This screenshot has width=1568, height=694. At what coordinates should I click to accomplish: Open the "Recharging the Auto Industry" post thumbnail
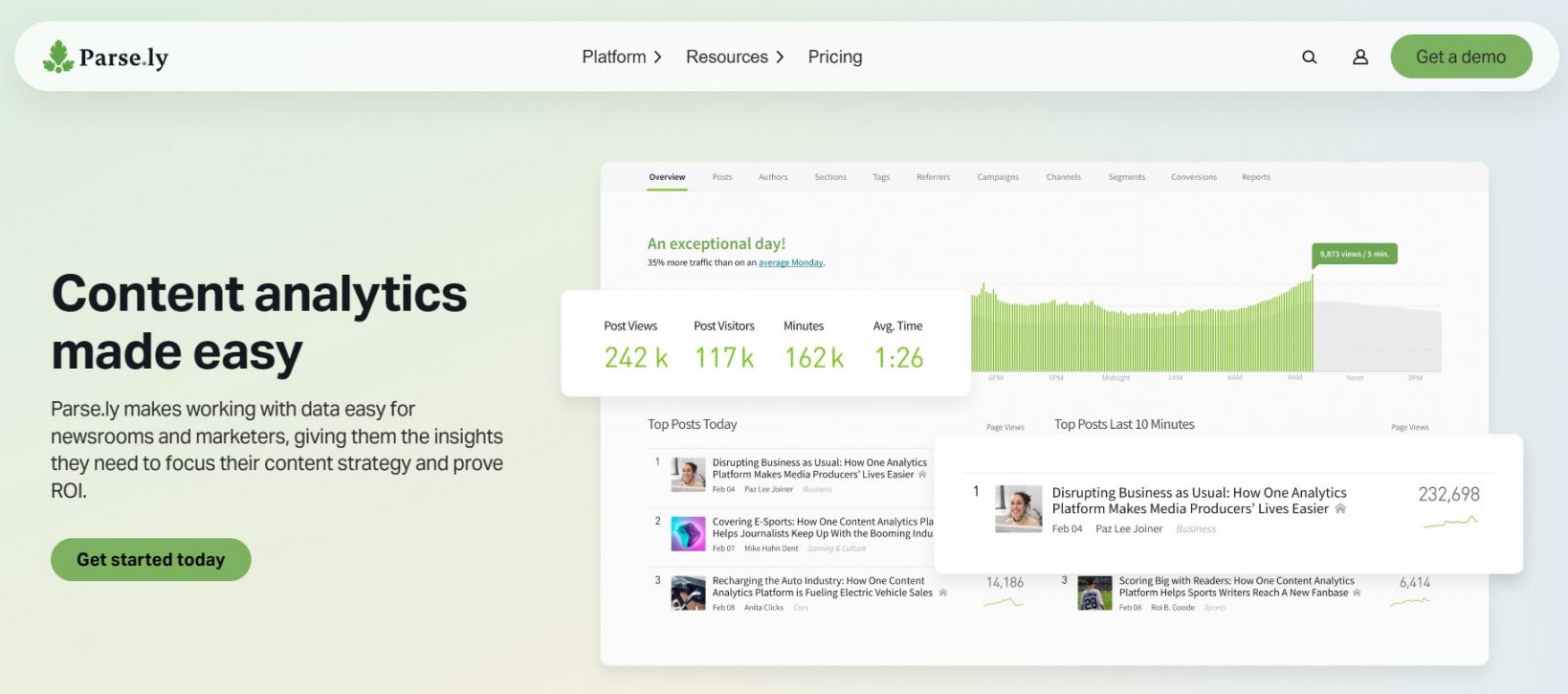688,593
